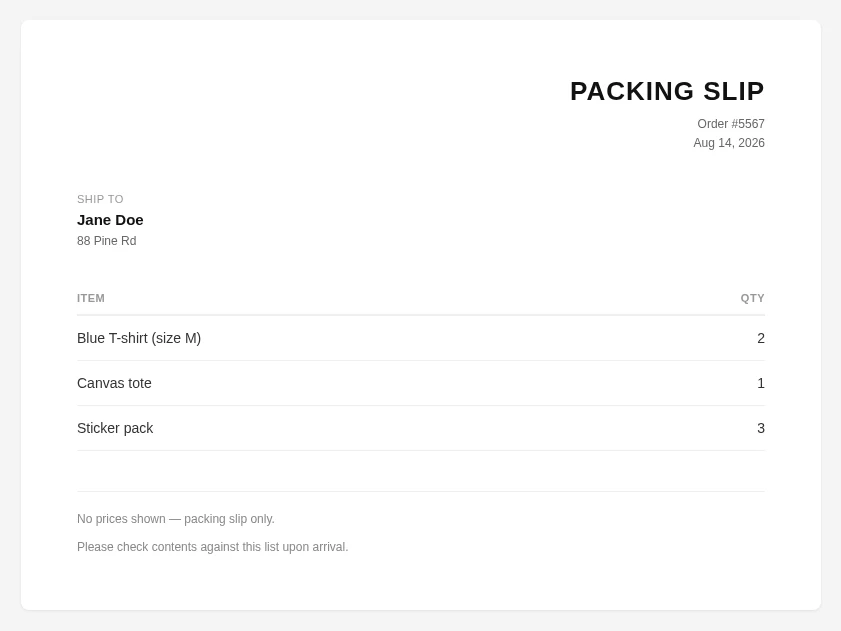
Task: Click the quantity 2 for Blue T-shirt
Action: pos(761,338)
